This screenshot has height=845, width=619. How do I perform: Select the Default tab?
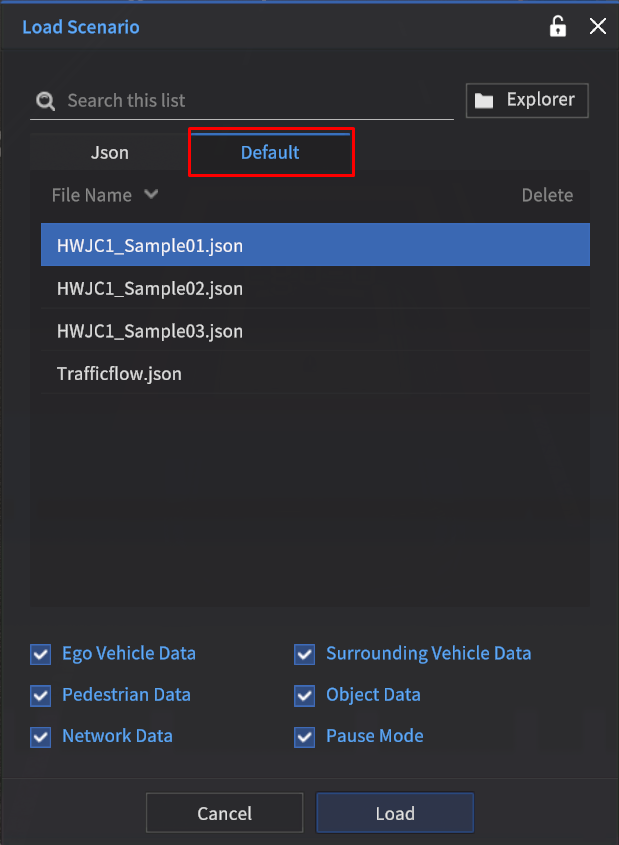click(x=270, y=153)
